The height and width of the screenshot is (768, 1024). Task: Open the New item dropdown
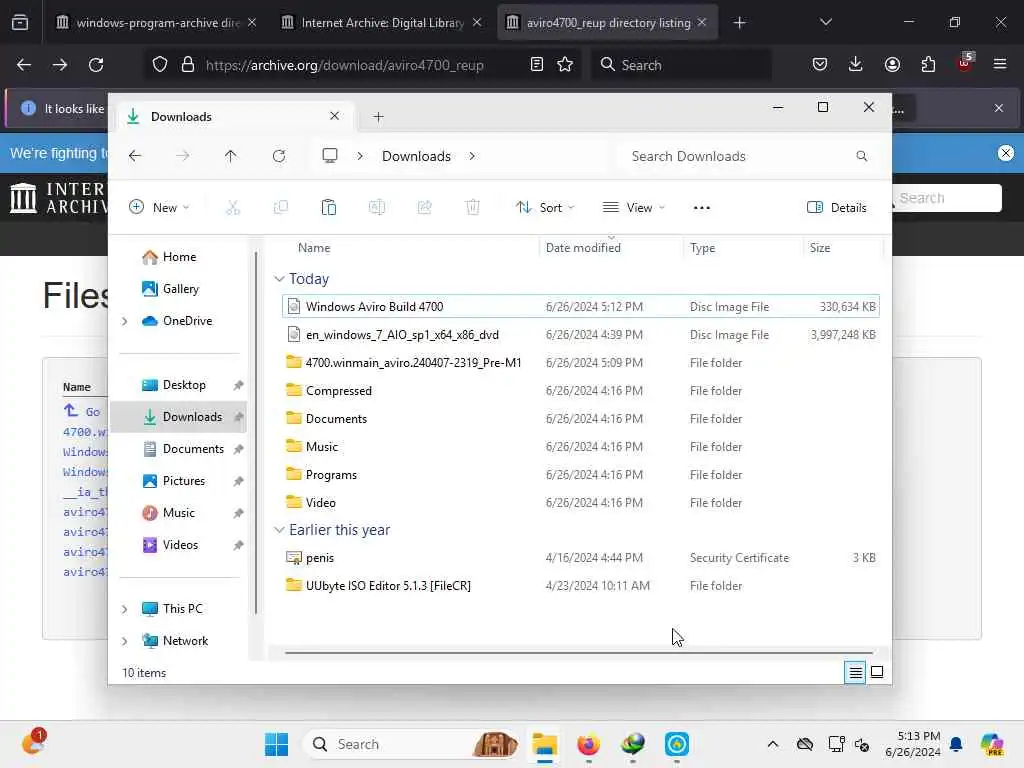159,208
